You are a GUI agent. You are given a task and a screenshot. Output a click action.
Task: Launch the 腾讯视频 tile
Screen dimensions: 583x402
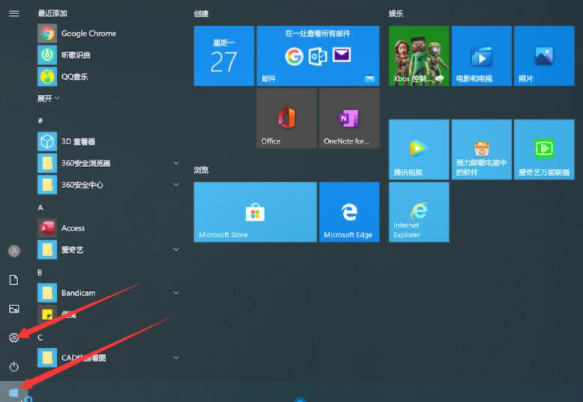pyautogui.click(x=419, y=149)
